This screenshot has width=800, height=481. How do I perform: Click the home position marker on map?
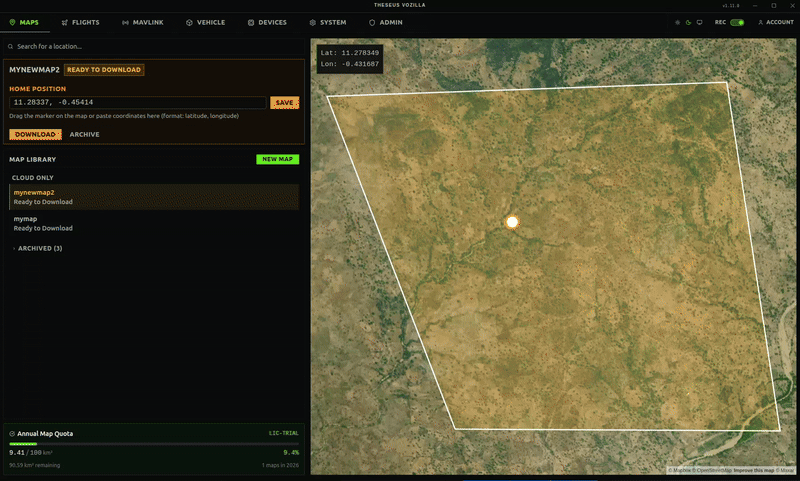coord(512,222)
